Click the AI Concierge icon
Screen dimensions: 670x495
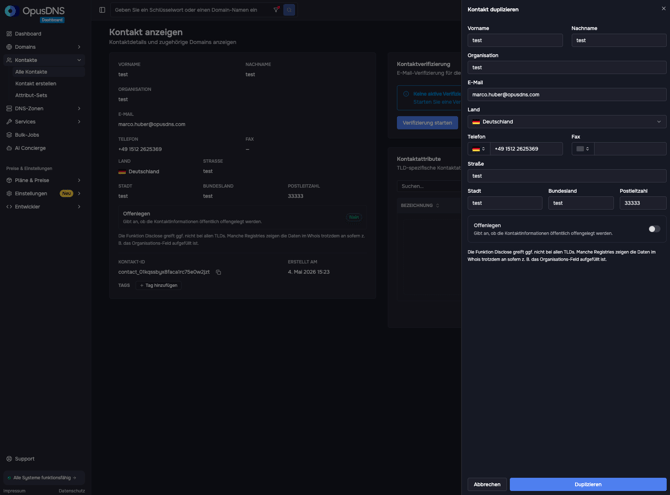point(9,148)
